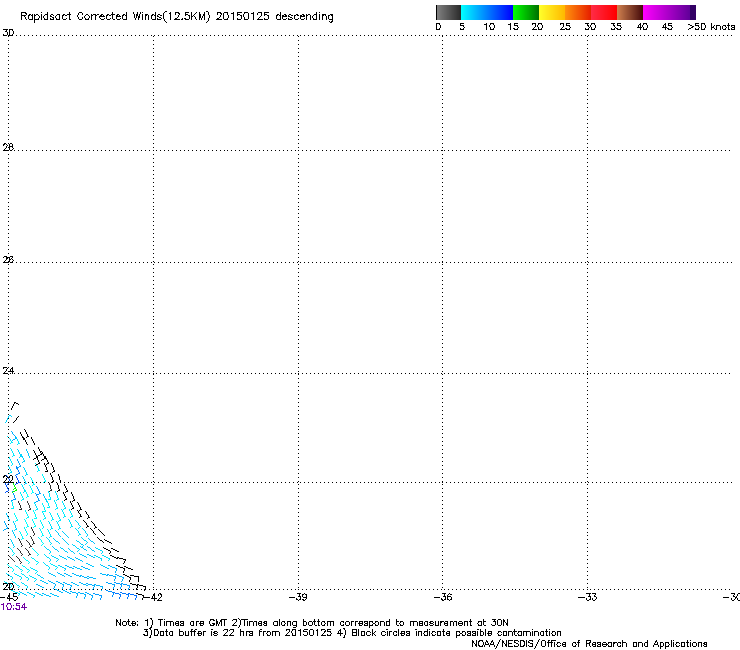Click the '35' tick label under the color bar

(616, 27)
